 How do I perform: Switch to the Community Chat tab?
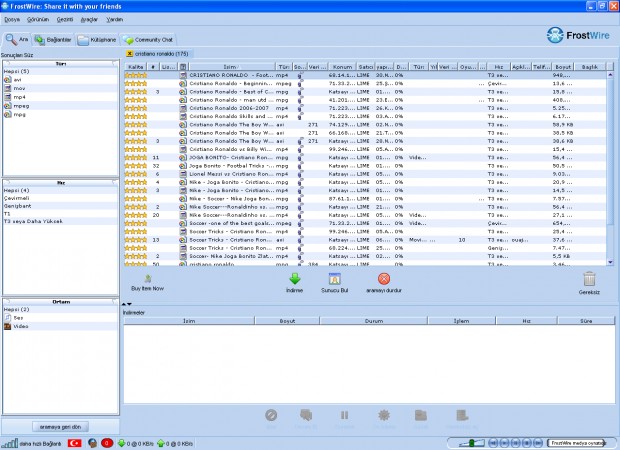click(x=147, y=40)
